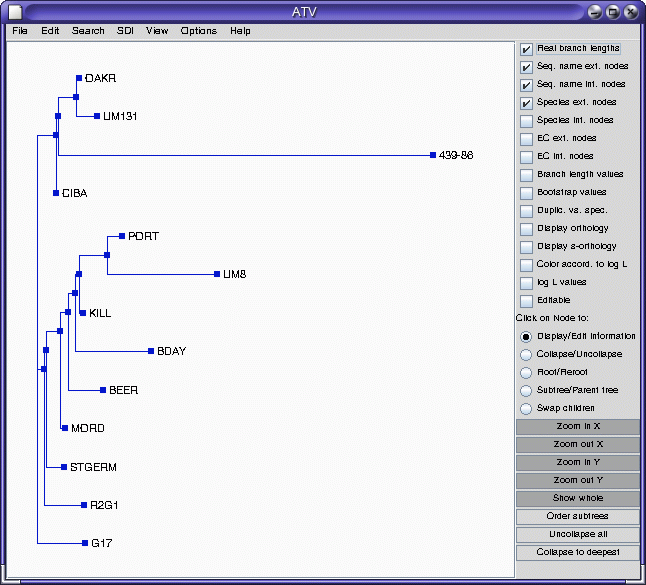Click the Show whole button
646x585 pixels.
(577, 498)
